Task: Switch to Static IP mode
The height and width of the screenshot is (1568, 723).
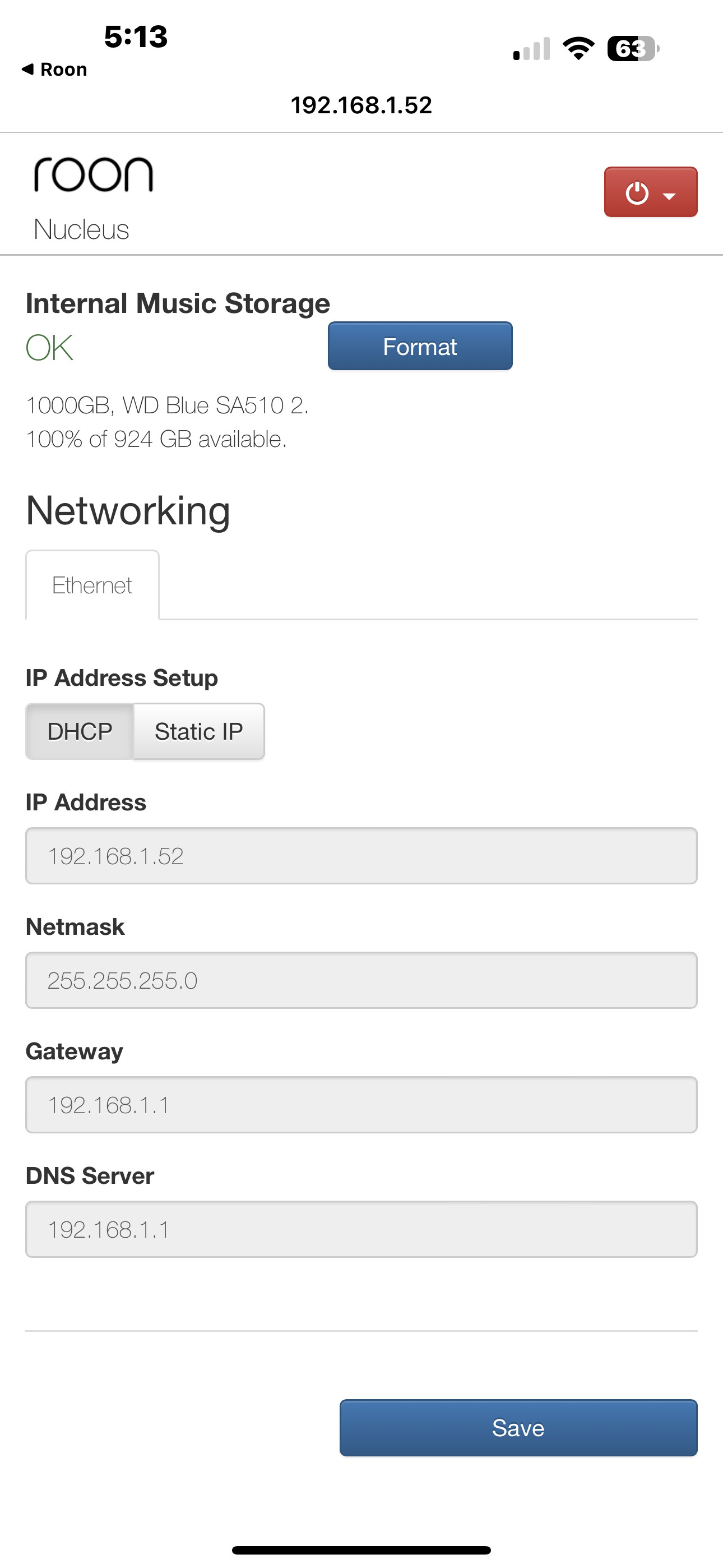Action: point(198,731)
